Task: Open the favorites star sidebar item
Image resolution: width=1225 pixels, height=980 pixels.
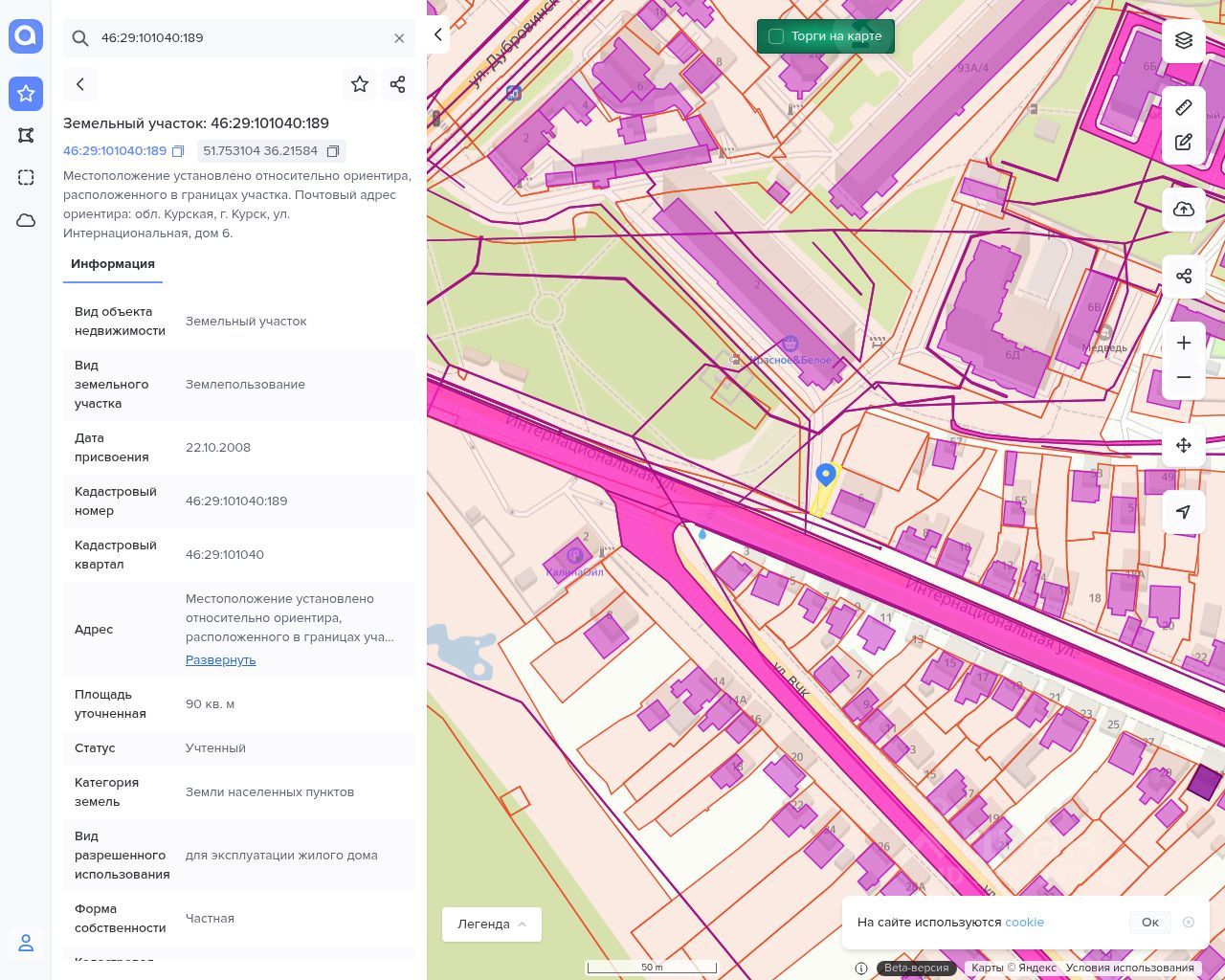Action: coord(26,94)
